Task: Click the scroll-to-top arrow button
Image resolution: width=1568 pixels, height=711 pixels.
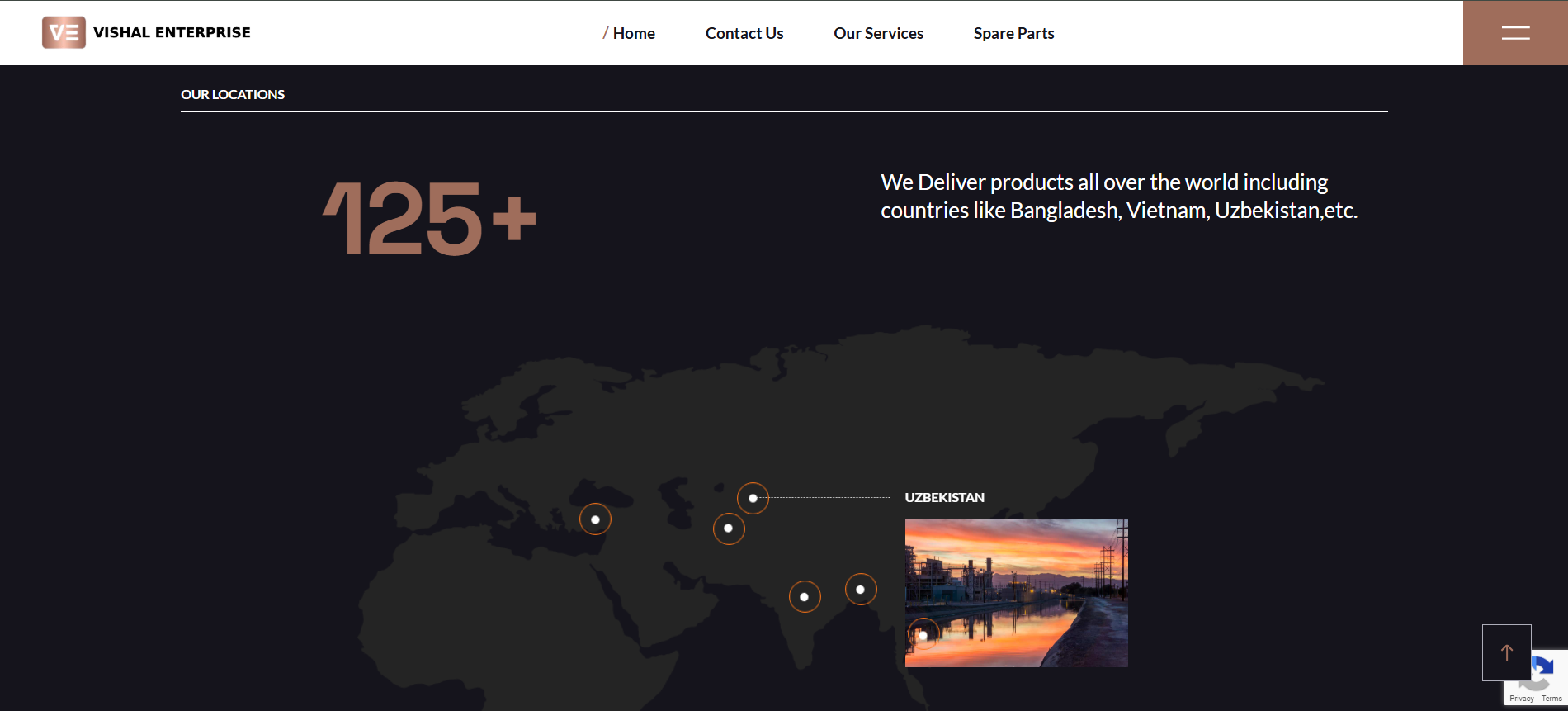Action: pos(1506,652)
